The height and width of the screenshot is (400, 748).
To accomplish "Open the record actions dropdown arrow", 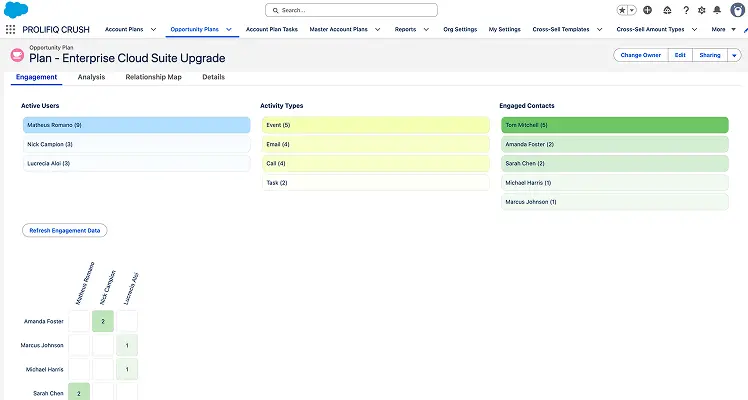I will [735, 55].
